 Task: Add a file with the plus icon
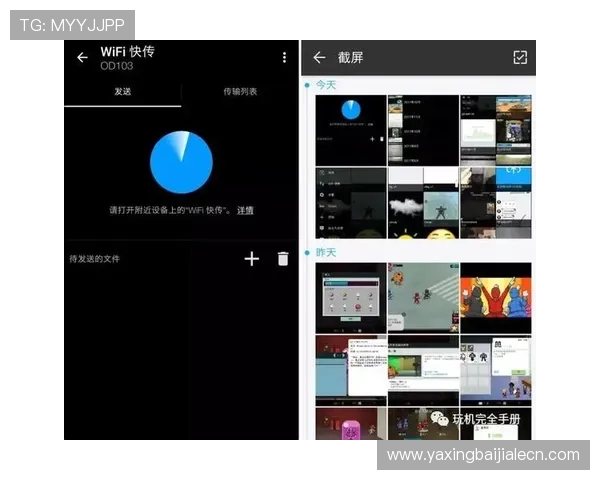tap(251, 259)
